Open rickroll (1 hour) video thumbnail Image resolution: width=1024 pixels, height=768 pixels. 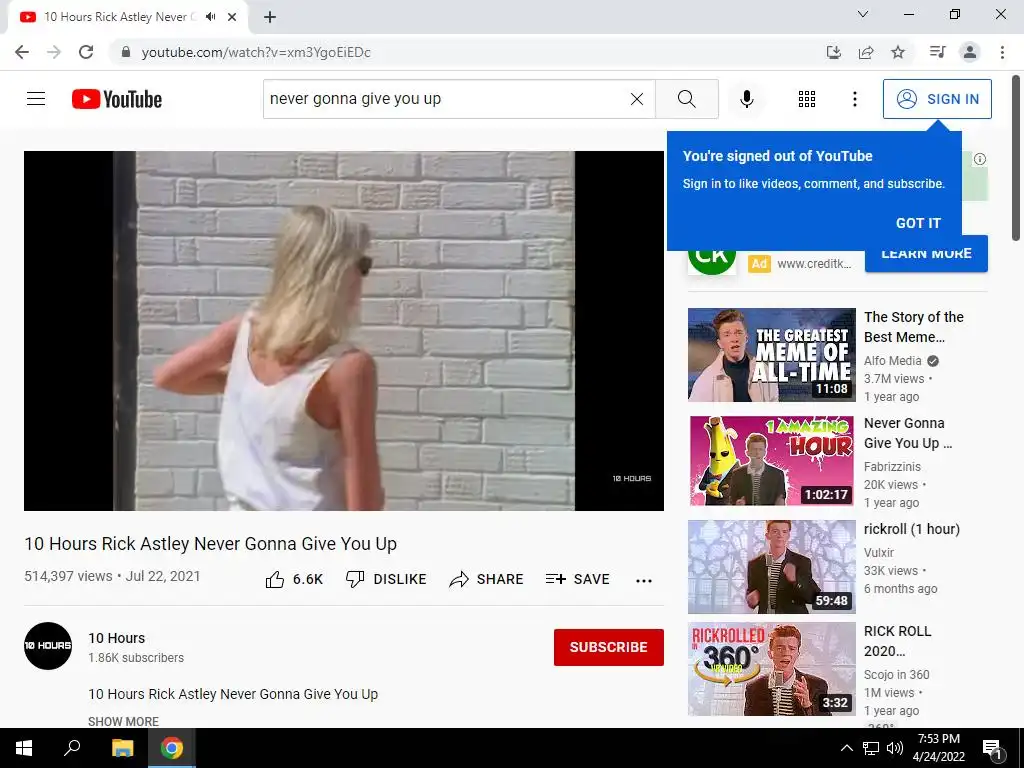point(771,567)
